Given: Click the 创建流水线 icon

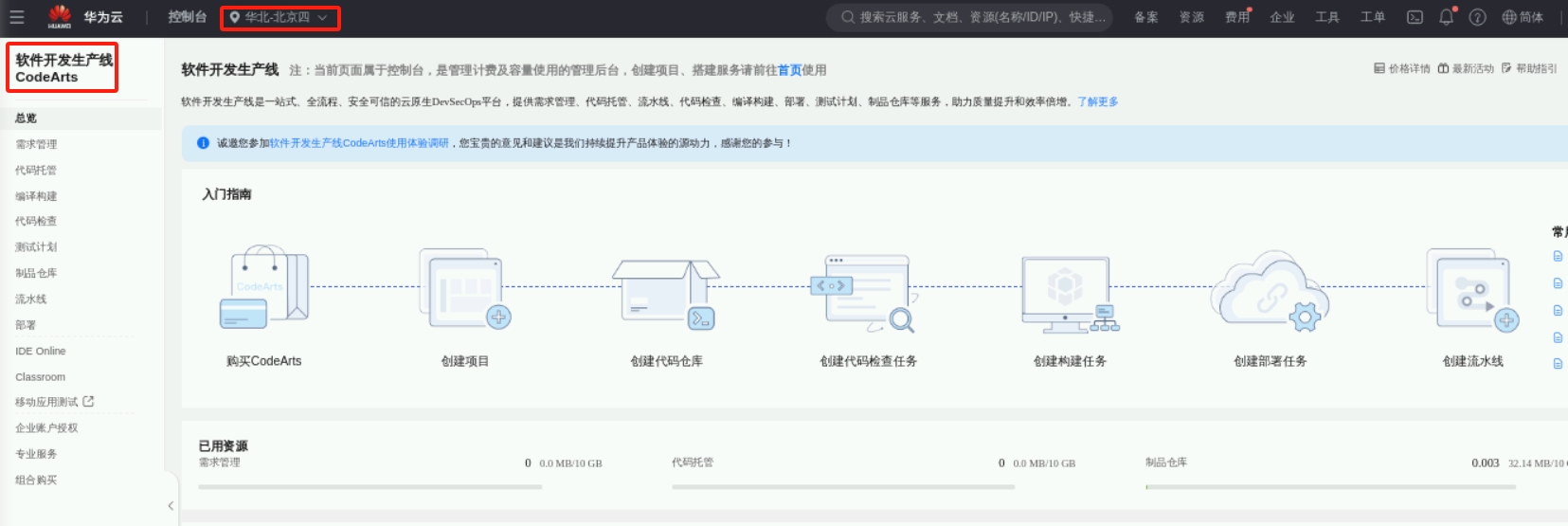Looking at the screenshot, I should 1472,290.
